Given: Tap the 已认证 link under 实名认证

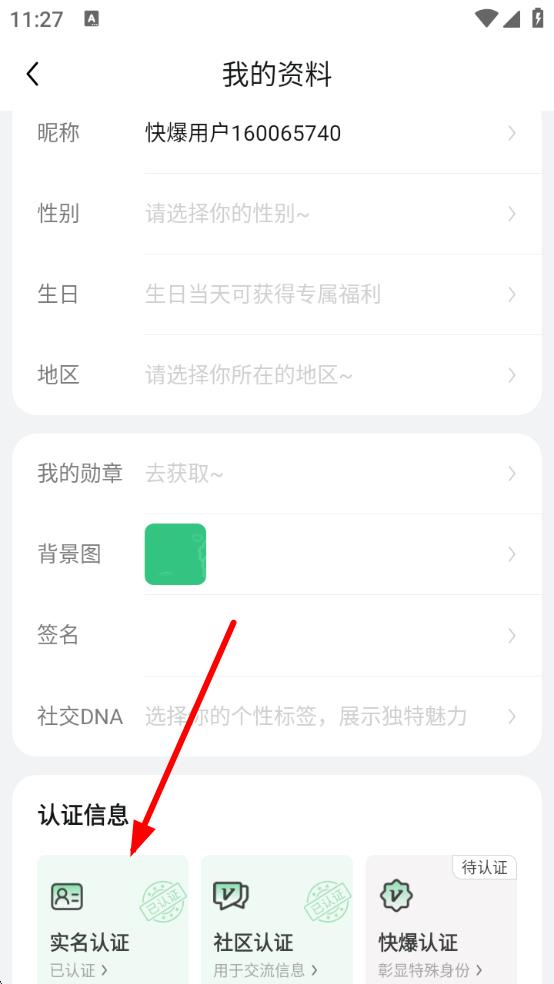Looking at the screenshot, I should pos(79,971).
